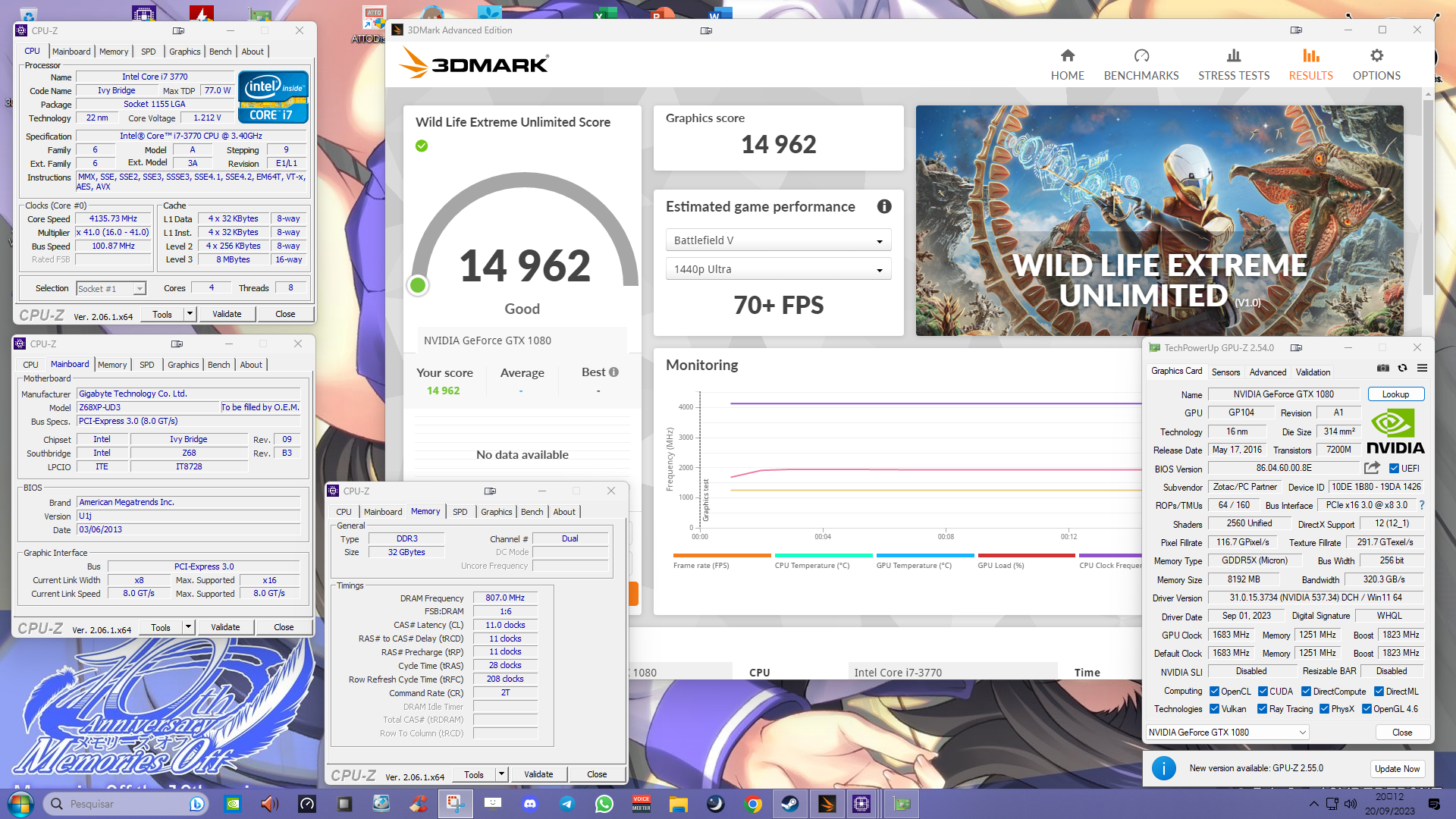Expand Tools dropdown arrow in Mainboard window

(x=188, y=627)
